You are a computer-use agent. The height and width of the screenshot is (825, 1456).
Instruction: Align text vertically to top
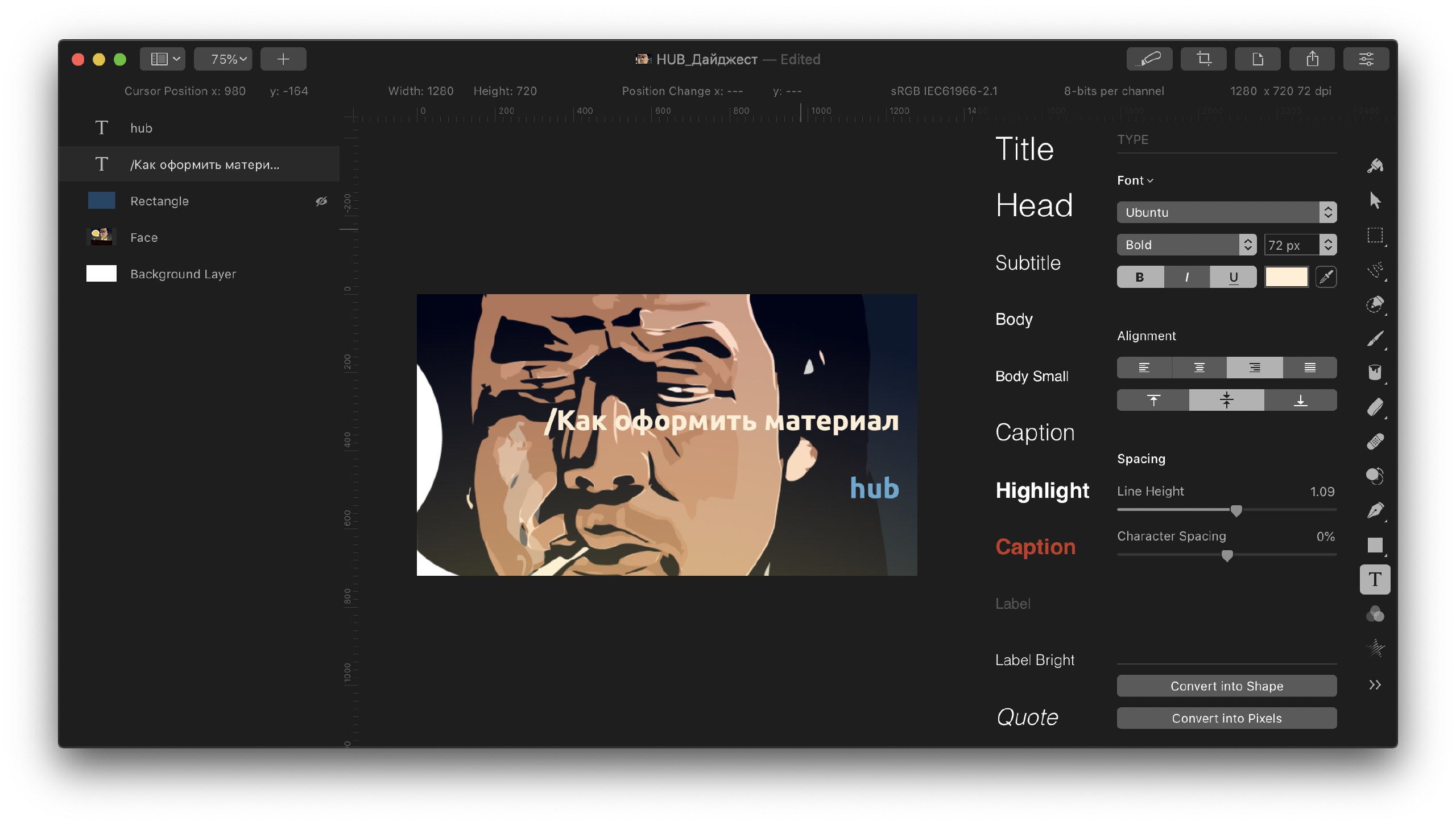click(x=1153, y=400)
